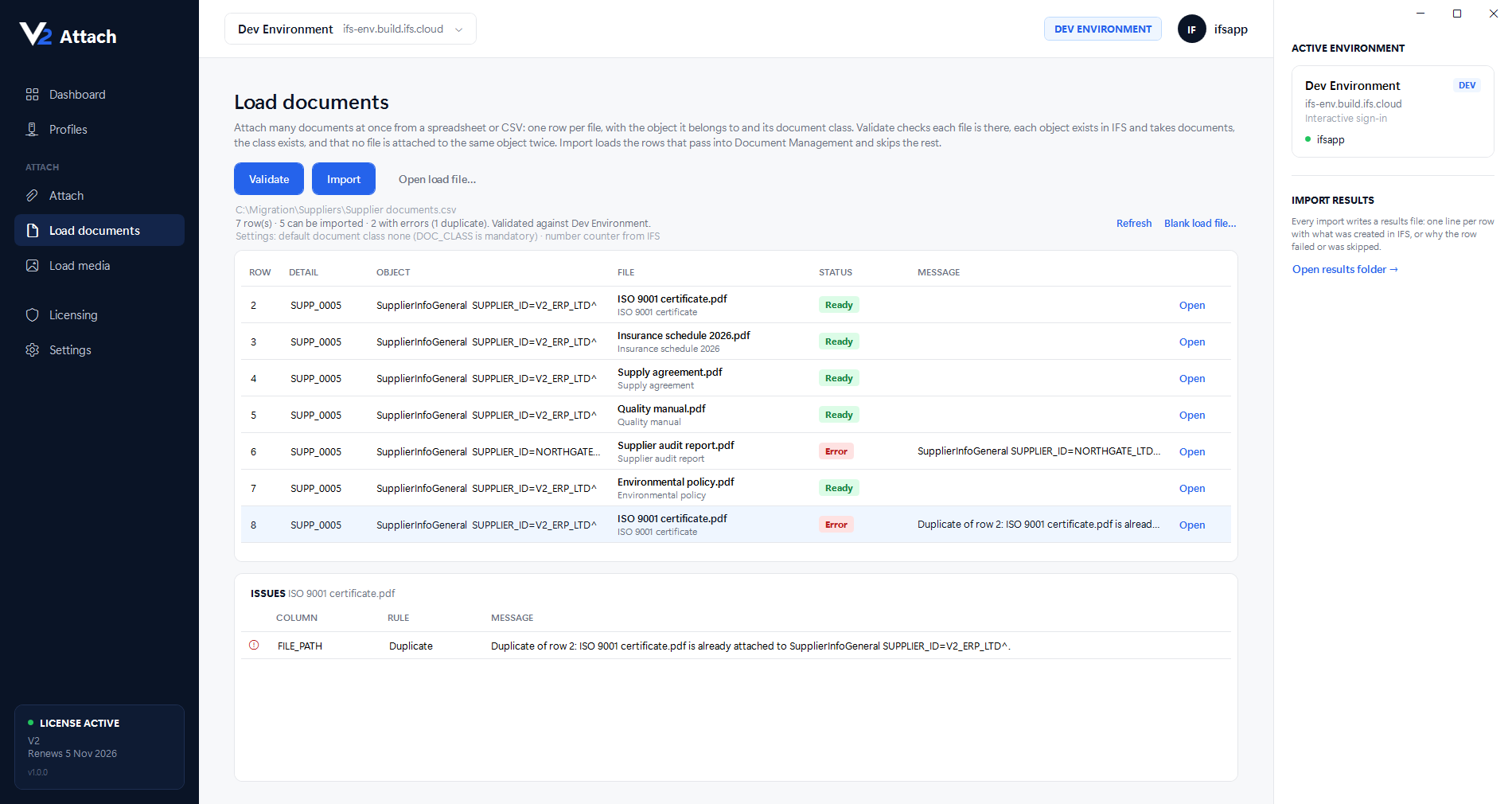Click the Load documents file icon
The height and width of the screenshot is (804, 1512).
click(x=32, y=231)
